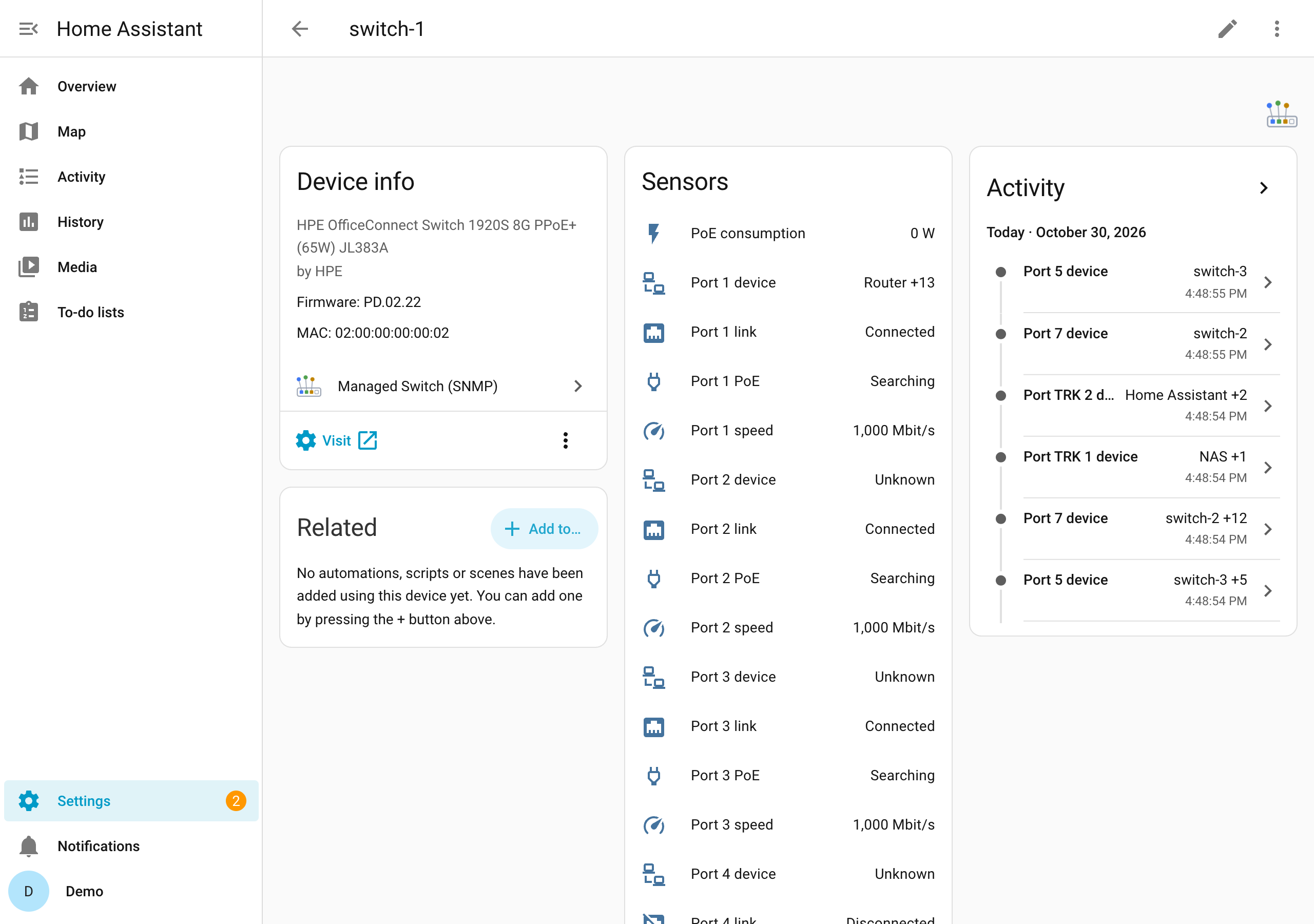Open Settings in the sidebar
The height and width of the screenshot is (924, 1314).
click(x=131, y=800)
